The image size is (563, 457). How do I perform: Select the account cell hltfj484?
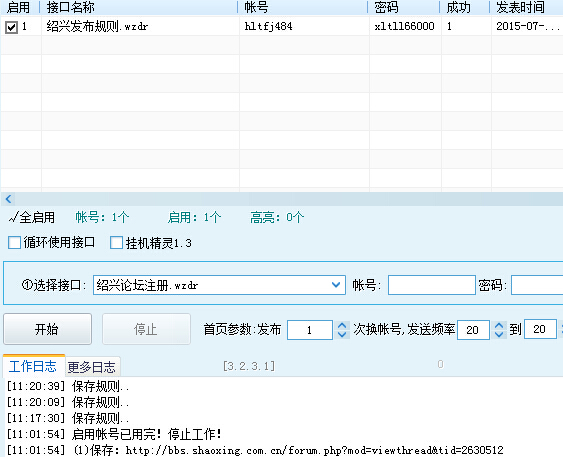[x=304, y=26]
